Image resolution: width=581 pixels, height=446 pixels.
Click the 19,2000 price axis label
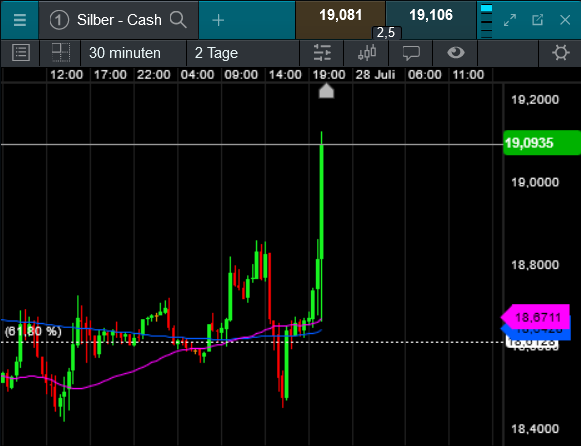click(535, 100)
